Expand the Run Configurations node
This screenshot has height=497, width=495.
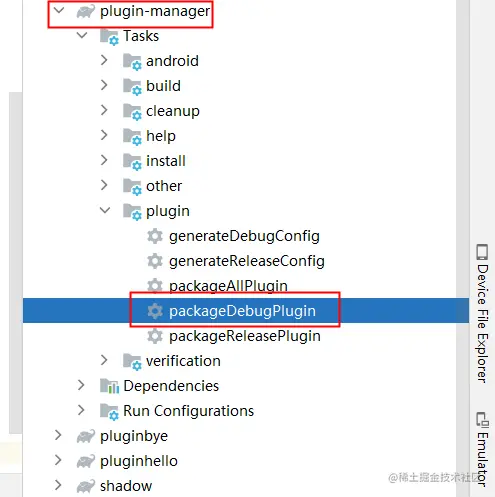click(x=81, y=410)
